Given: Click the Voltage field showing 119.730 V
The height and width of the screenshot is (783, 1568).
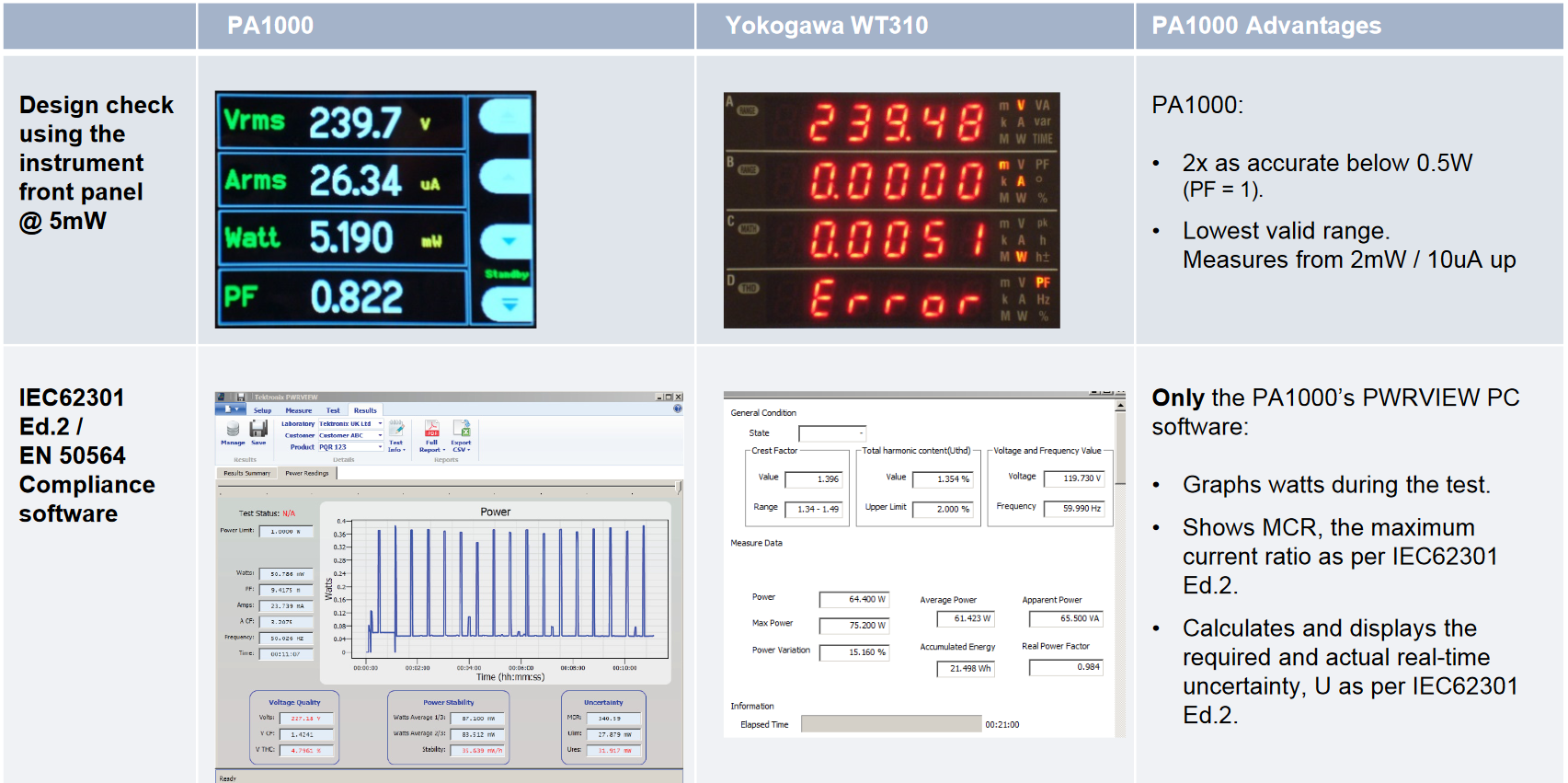Looking at the screenshot, I should click(1074, 478).
